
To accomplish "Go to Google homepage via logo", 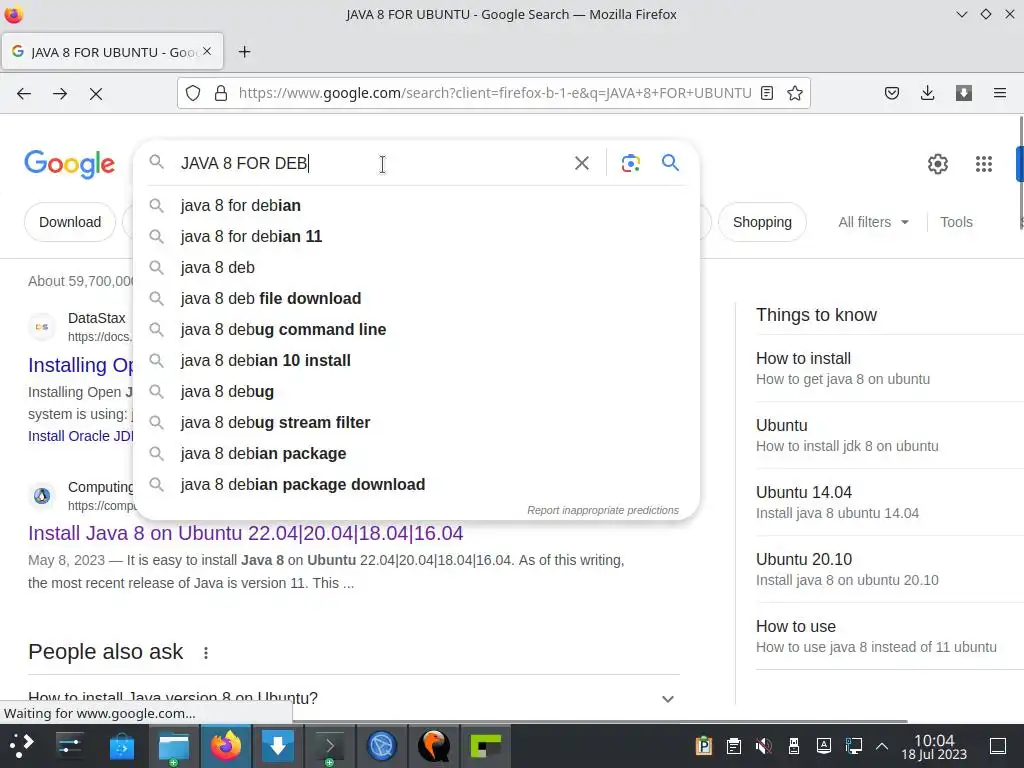I will click(69, 164).
